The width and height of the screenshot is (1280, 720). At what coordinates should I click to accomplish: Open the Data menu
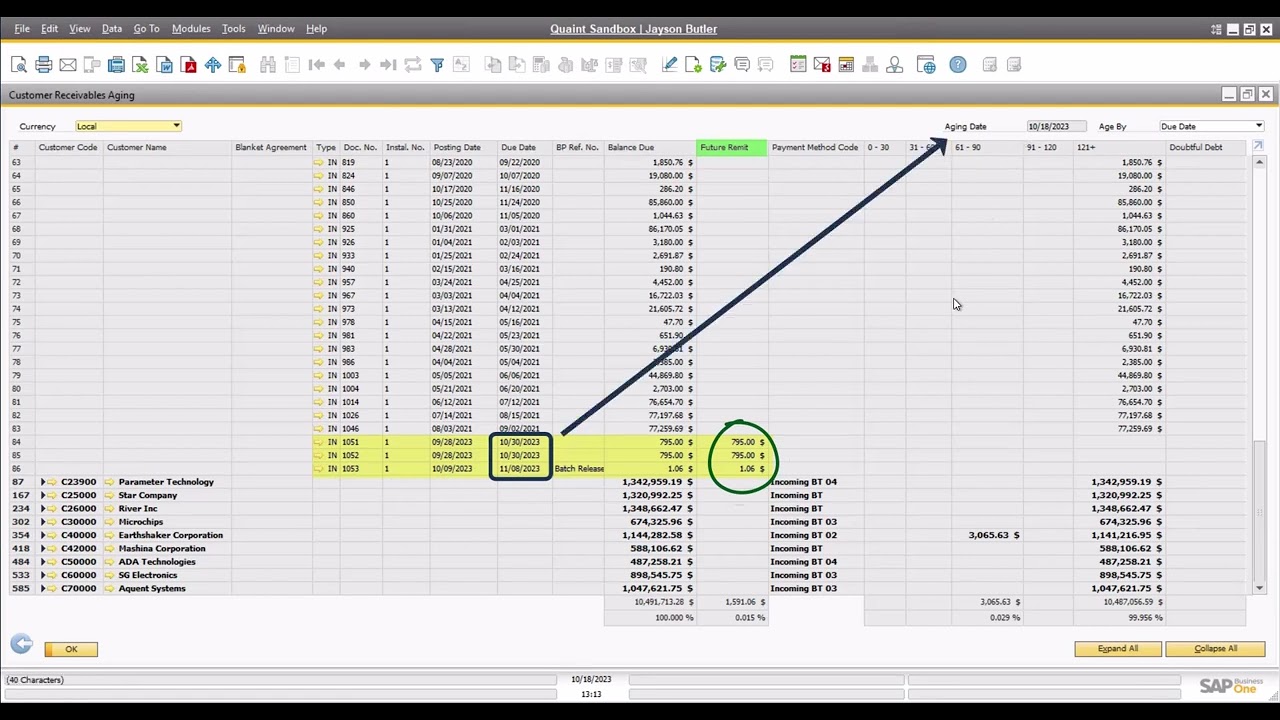(x=112, y=29)
